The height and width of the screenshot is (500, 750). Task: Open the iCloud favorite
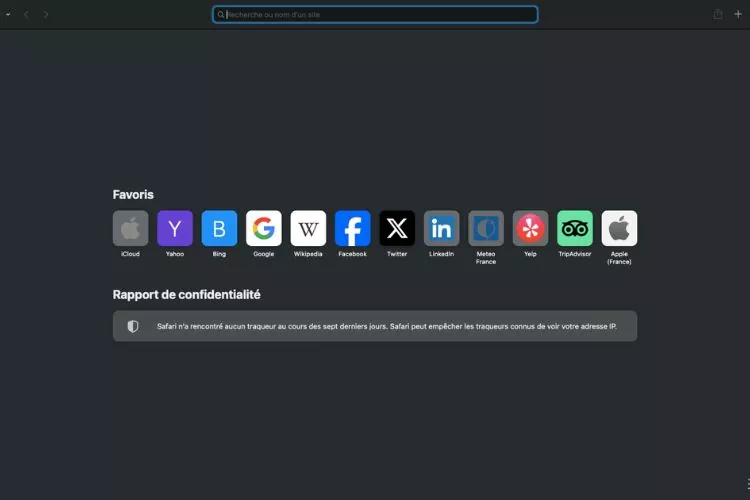pyautogui.click(x=131, y=228)
